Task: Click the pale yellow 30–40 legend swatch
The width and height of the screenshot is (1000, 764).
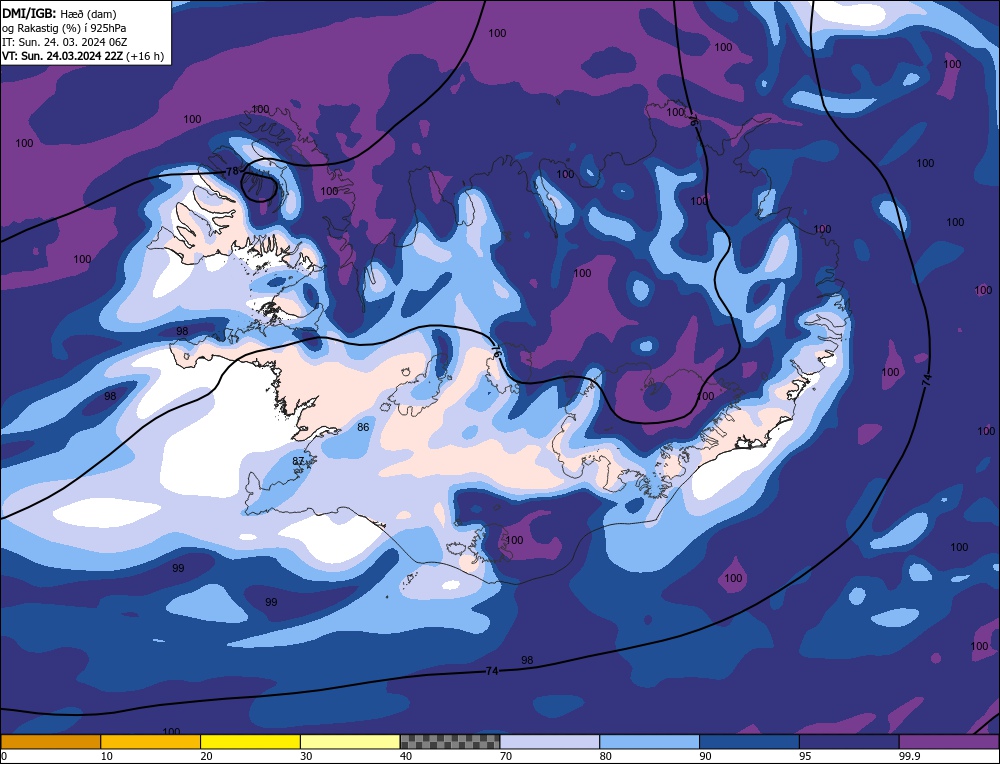Action: tap(350, 742)
